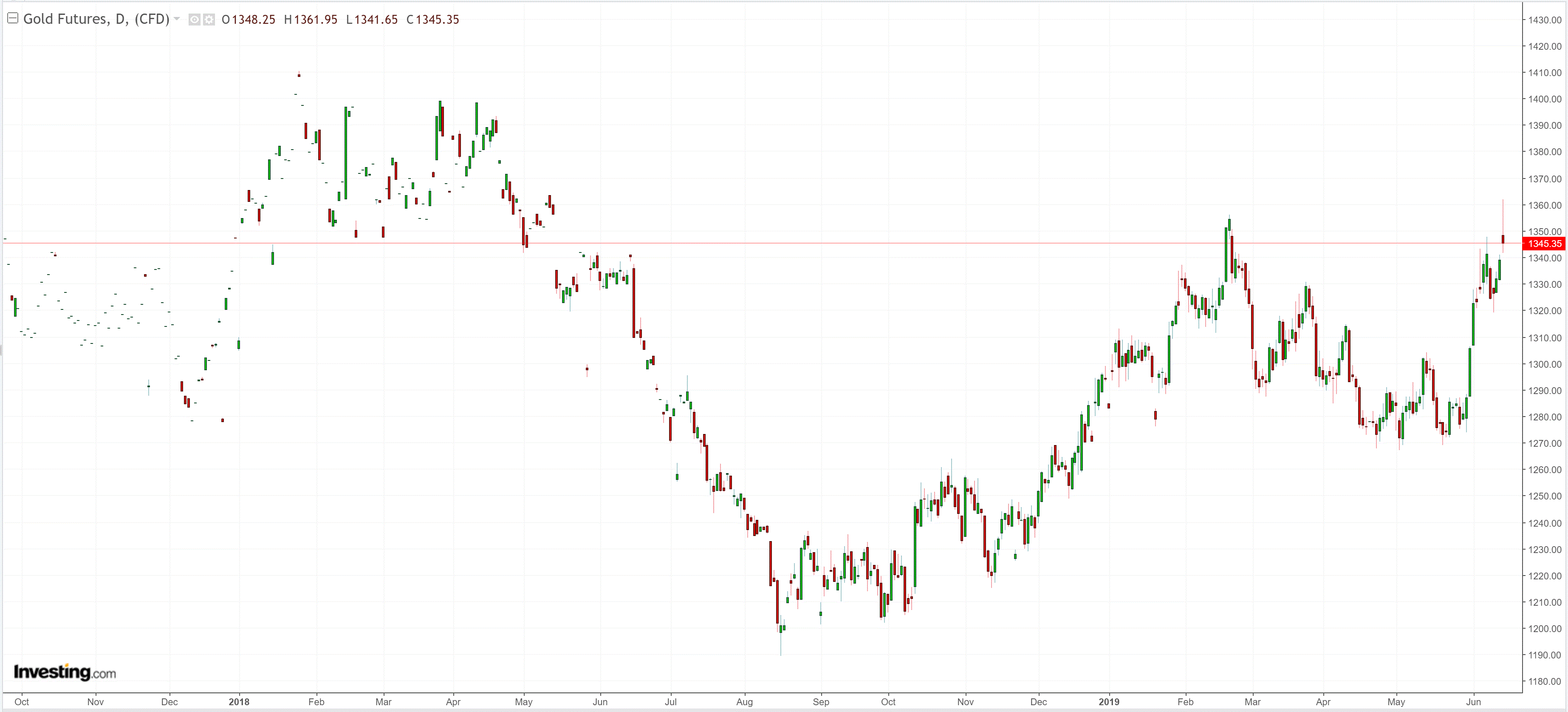Click the 2019 label on time axis

(x=1109, y=702)
